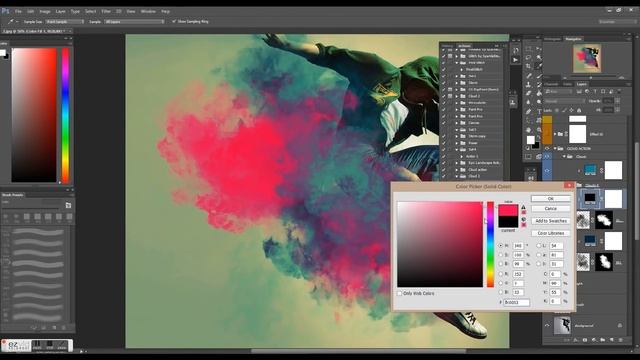Screen dimensions: 640x360
Task: Select the Move tool in the toolbox
Action: [x=539, y=49]
